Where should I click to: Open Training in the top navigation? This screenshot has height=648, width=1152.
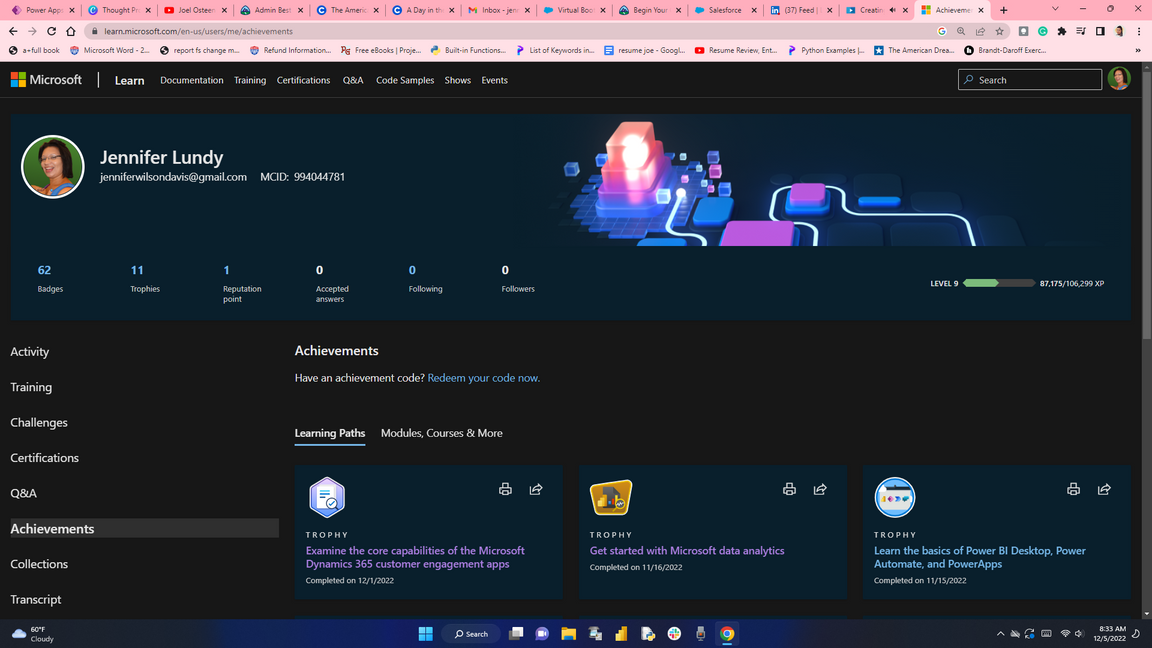[250, 80]
